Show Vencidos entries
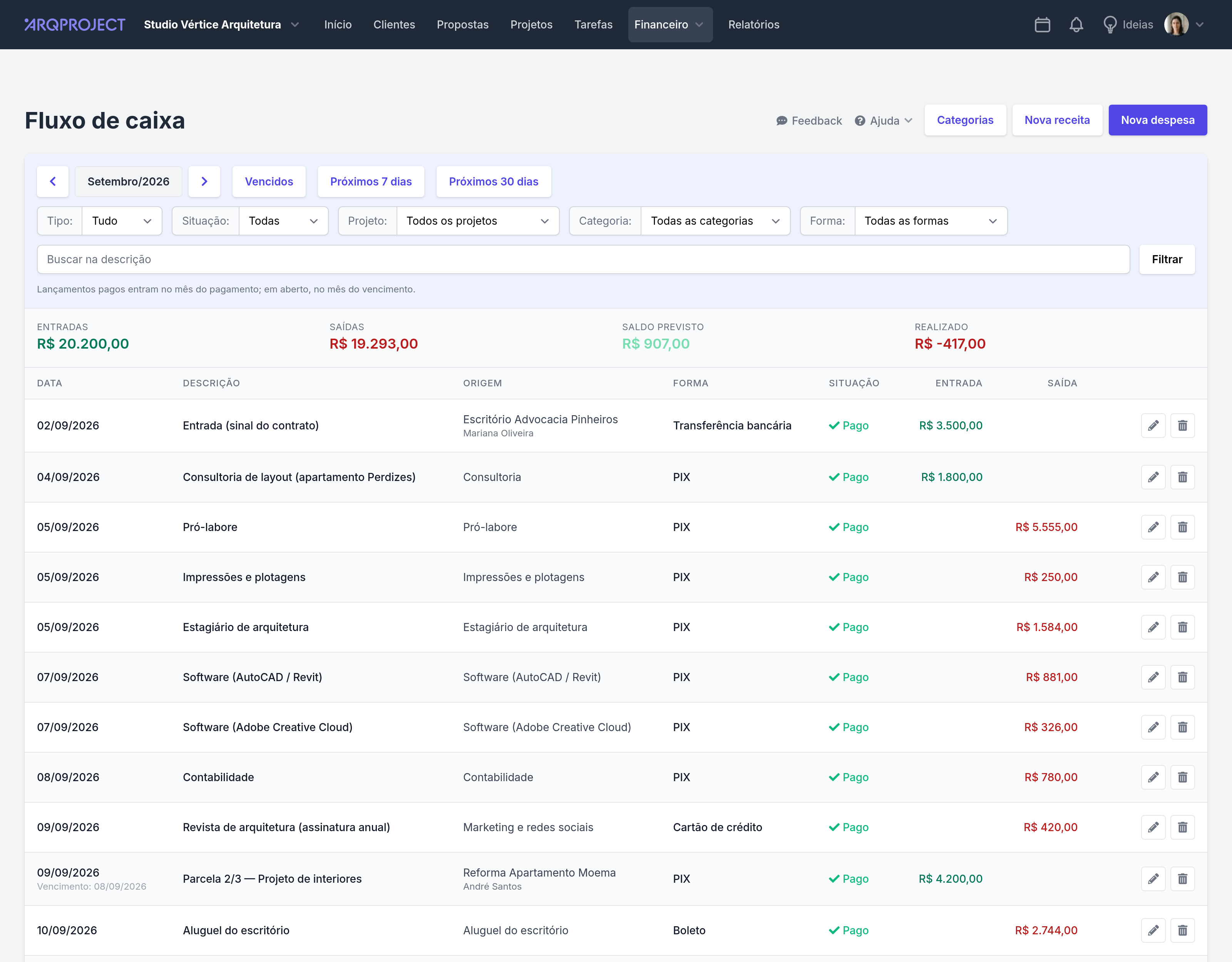The image size is (1232, 962). [268, 182]
